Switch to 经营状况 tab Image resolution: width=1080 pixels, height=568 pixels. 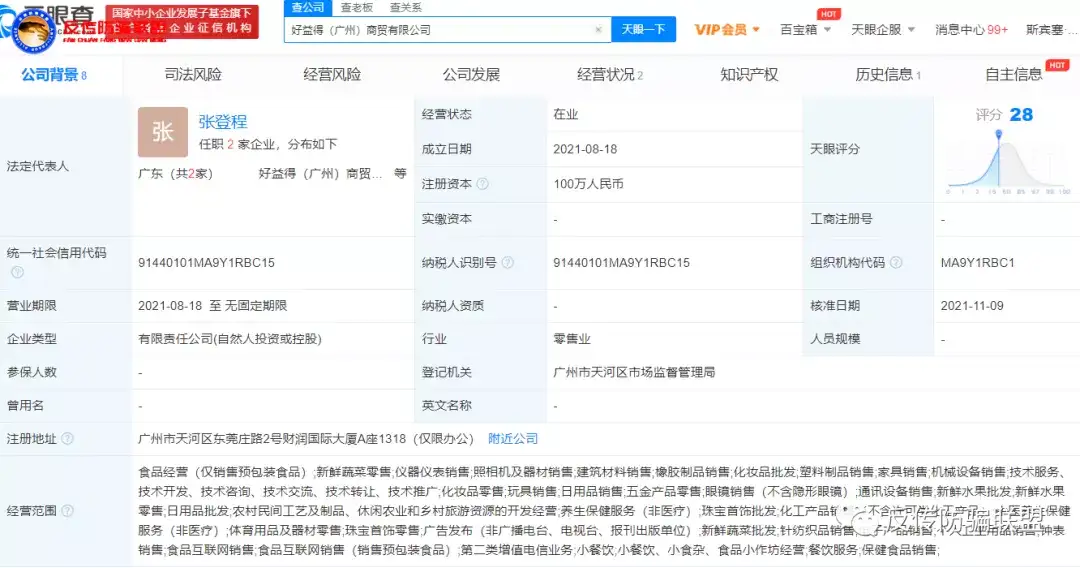(x=610, y=74)
